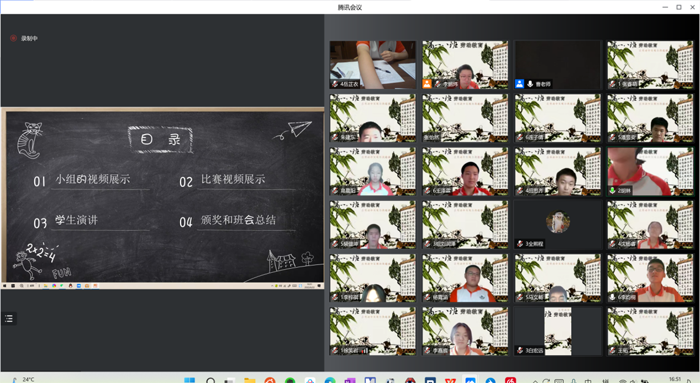The height and width of the screenshot is (383, 700).
Task: Open the Windows Start menu
Action: (x=190, y=380)
